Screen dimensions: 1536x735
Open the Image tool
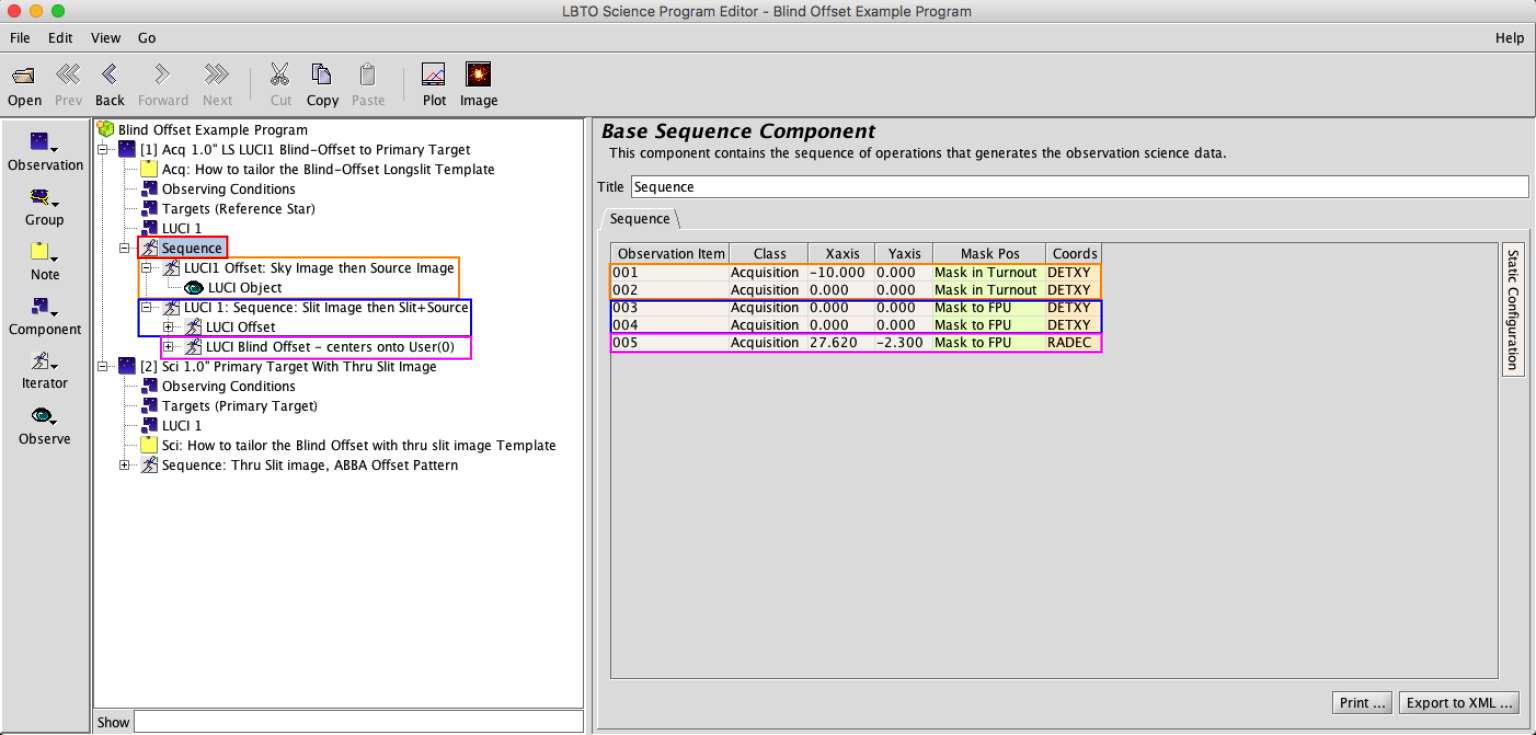tap(478, 75)
